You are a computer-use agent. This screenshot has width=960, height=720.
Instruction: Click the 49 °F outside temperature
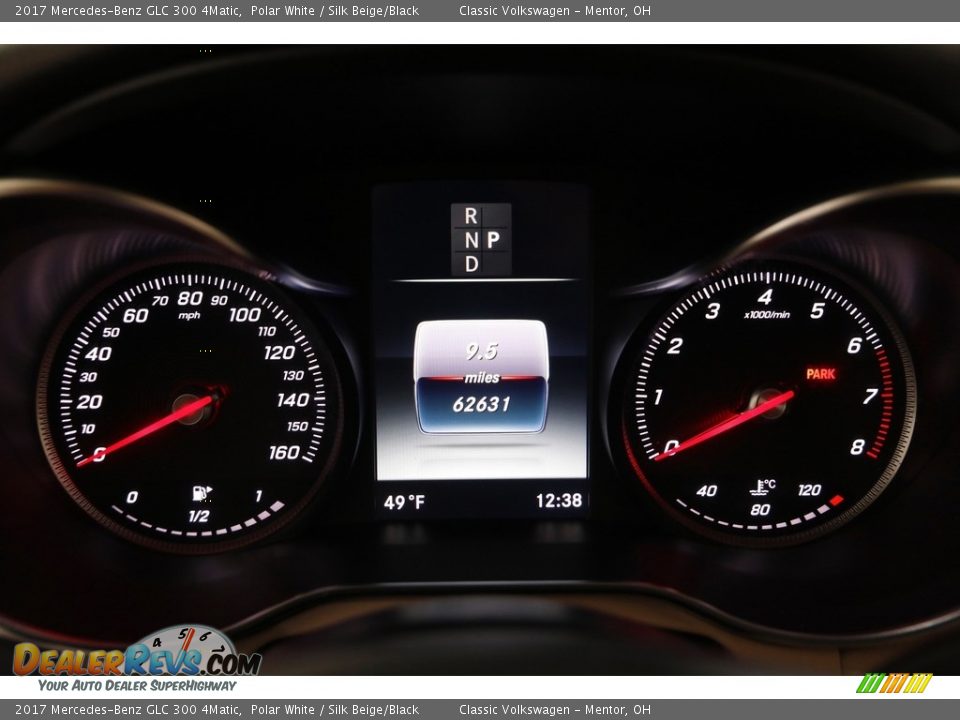(404, 502)
